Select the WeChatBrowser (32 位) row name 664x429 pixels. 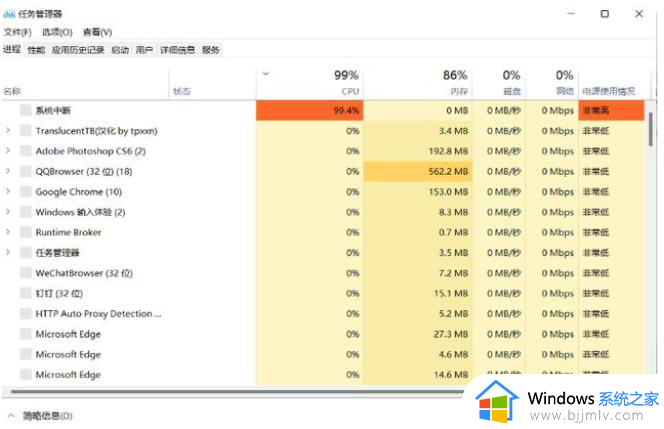[84, 273]
